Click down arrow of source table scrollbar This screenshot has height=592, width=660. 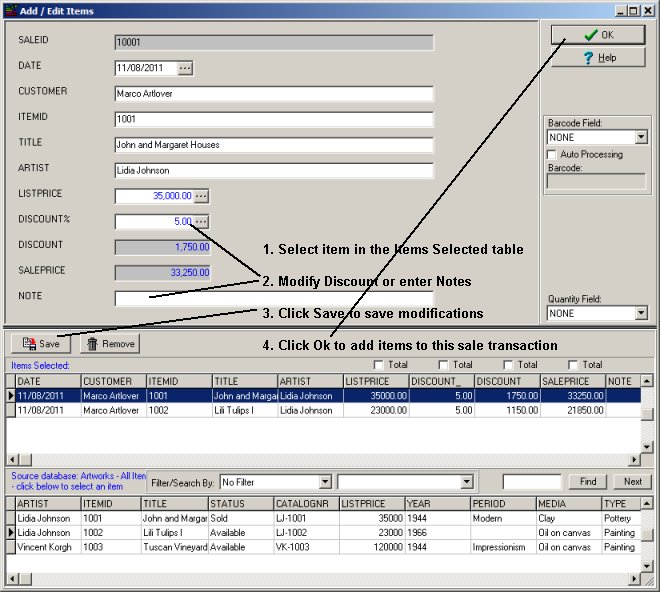click(647, 566)
